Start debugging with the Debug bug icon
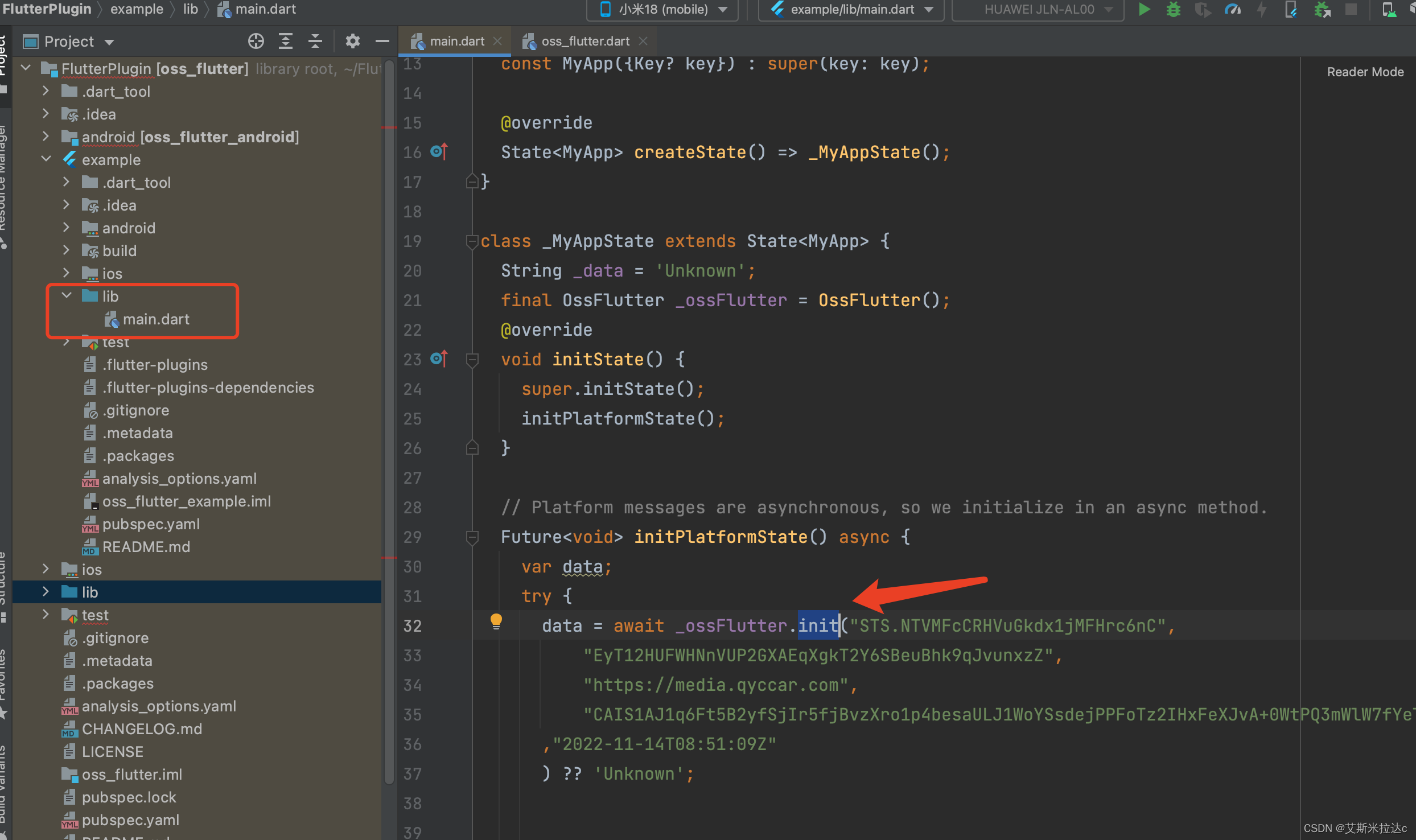 1173,10
